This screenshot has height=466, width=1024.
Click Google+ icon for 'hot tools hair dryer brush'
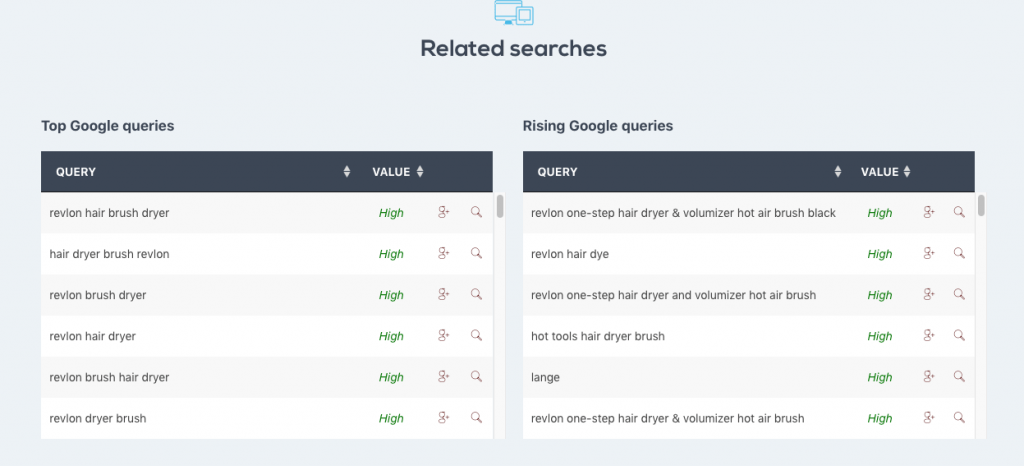(929, 335)
